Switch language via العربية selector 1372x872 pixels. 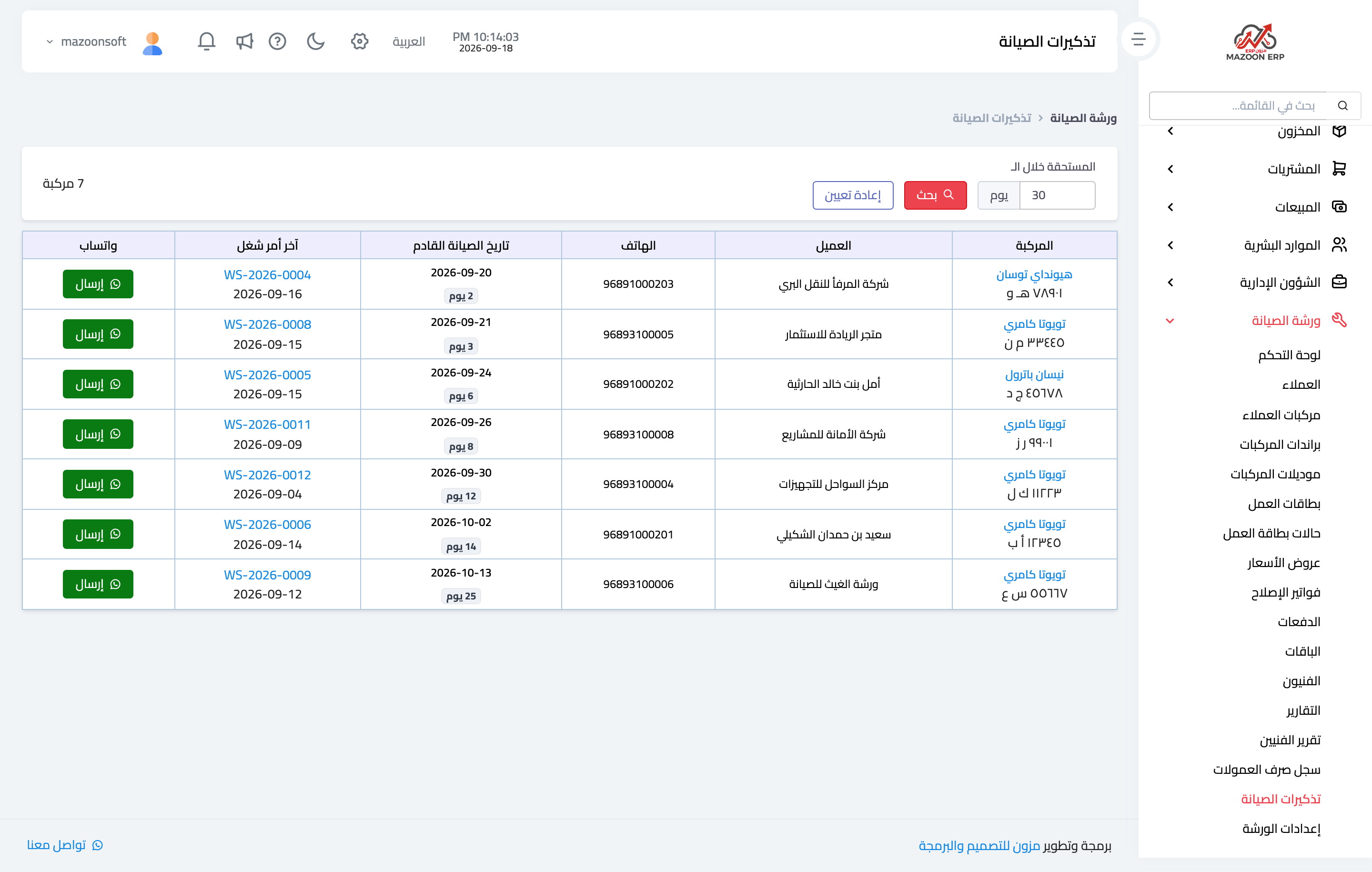click(409, 41)
